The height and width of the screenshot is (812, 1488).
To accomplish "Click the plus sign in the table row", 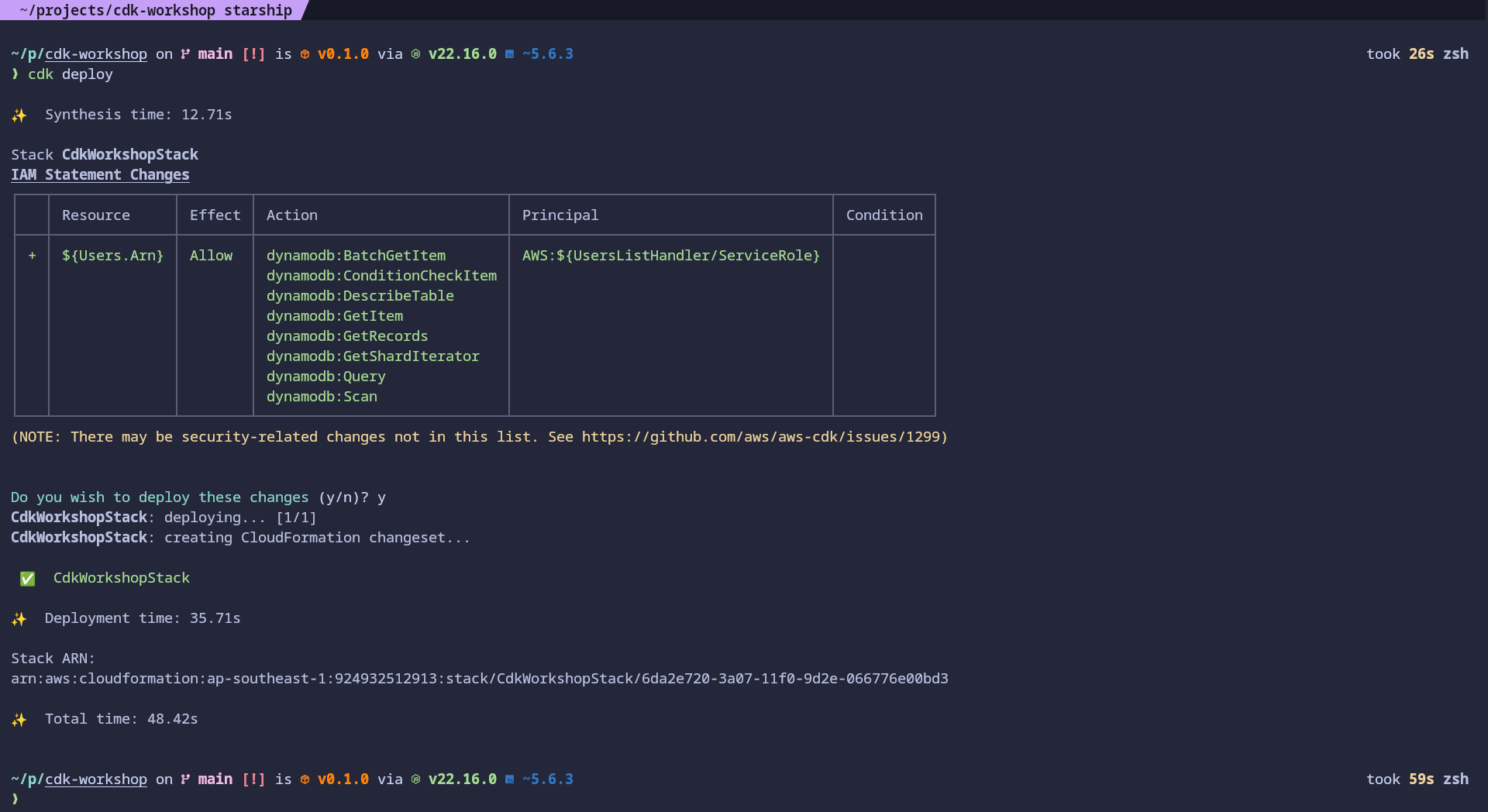I will coord(32,256).
